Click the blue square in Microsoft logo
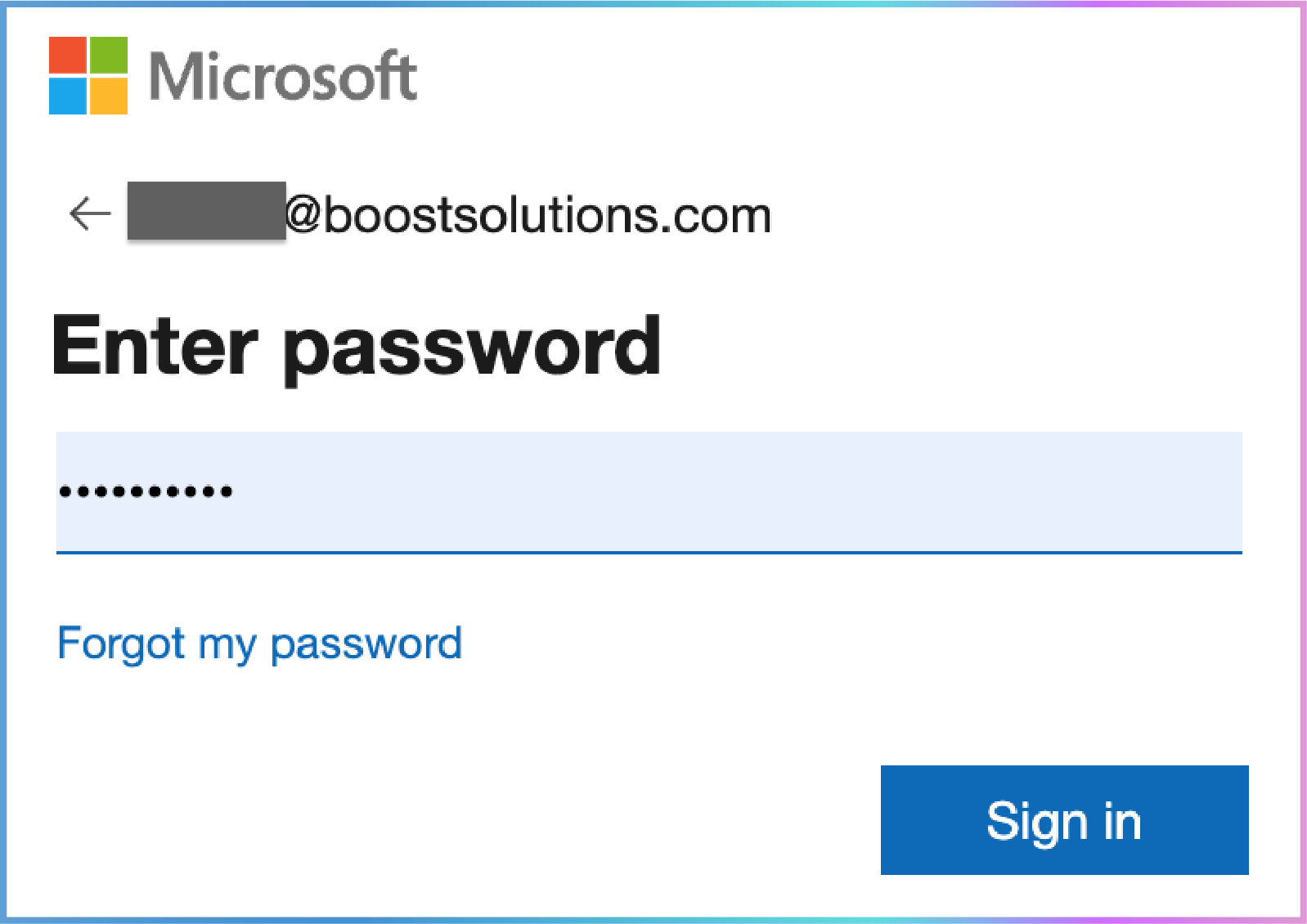This screenshot has width=1307, height=924. [x=68, y=96]
